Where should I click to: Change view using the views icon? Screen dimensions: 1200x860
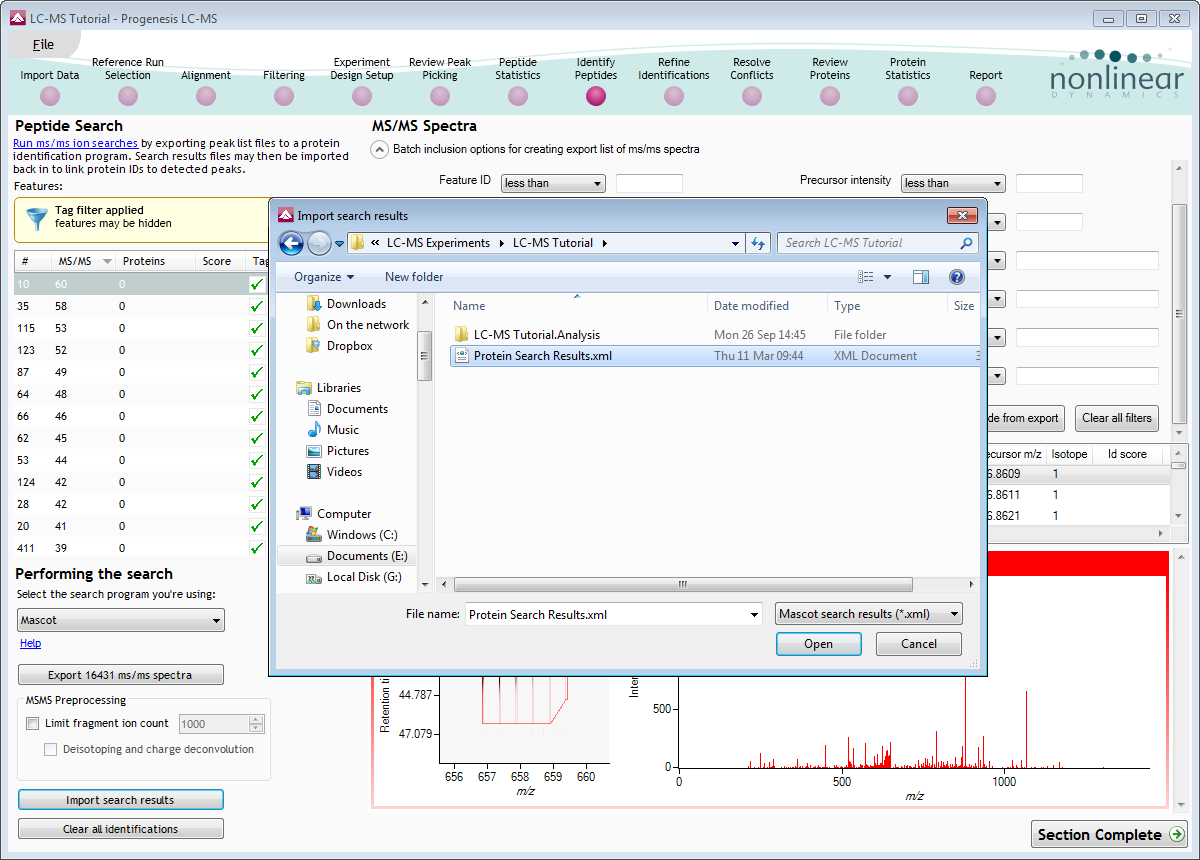coord(866,277)
